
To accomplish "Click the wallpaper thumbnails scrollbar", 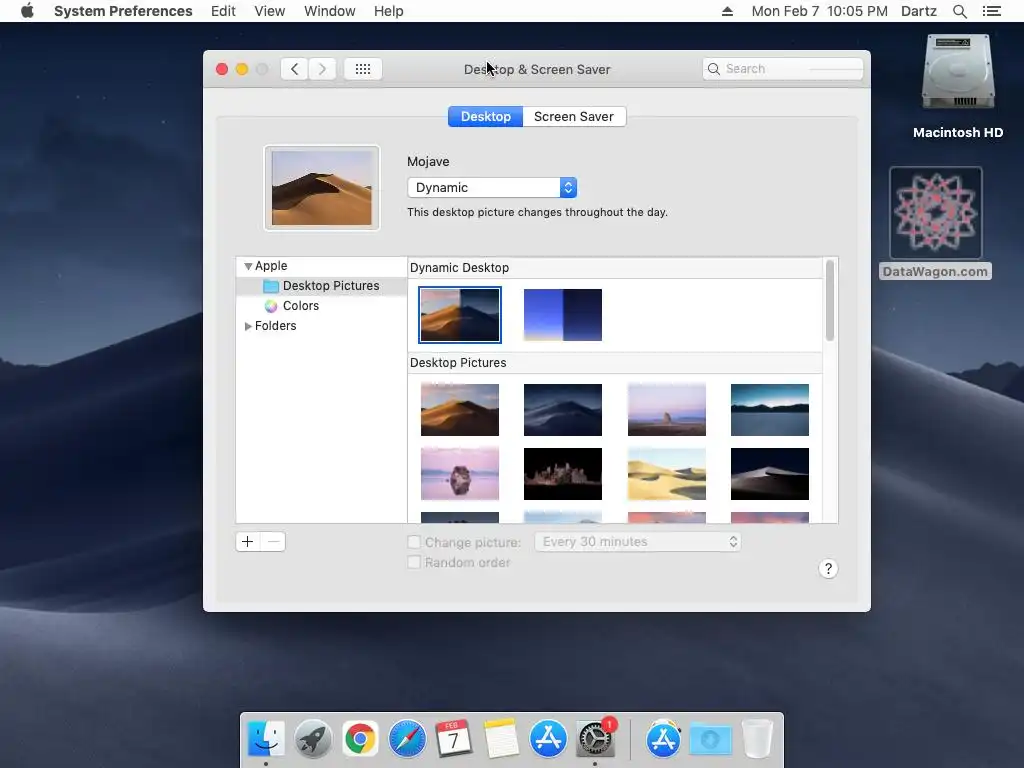I will pos(830,300).
